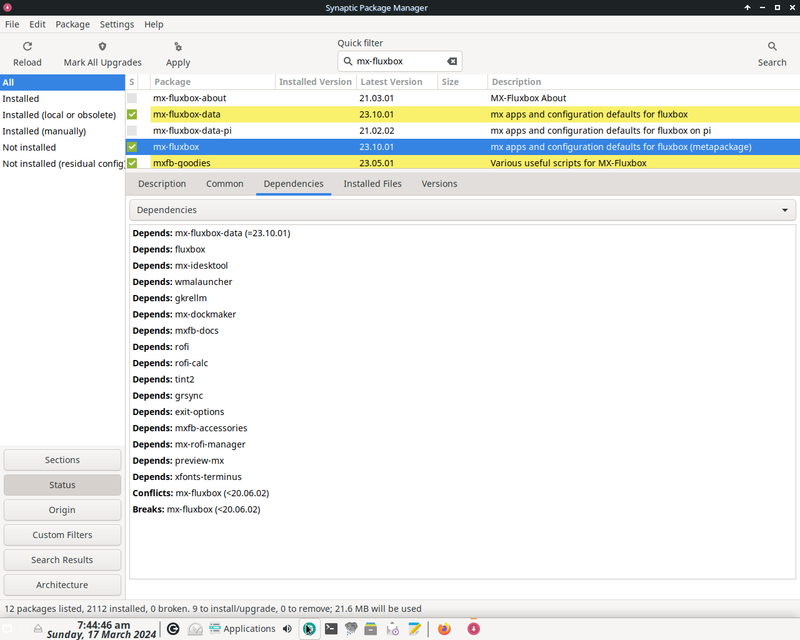Toggle the mx-fluxbox-data status checkbox

pyautogui.click(x=132, y=114)
